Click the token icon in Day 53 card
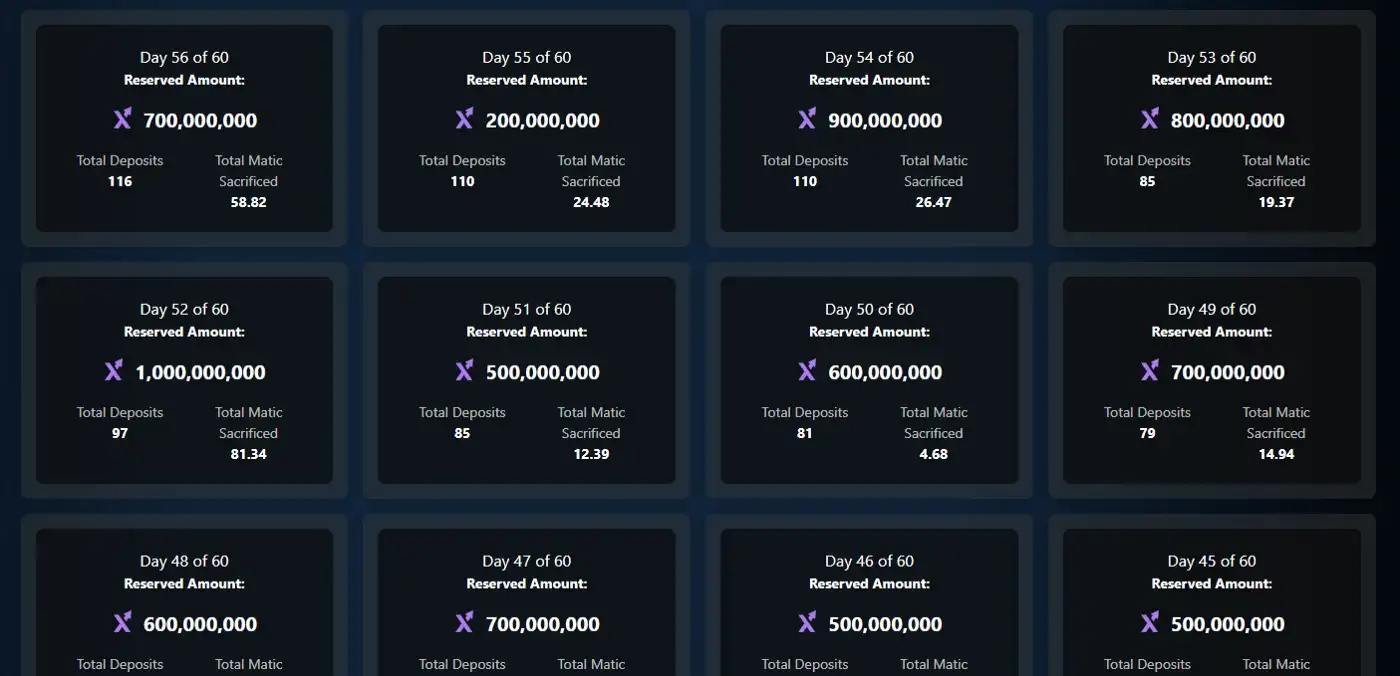The height and width of the screenshot is (676, 1400). point(1149,120)
